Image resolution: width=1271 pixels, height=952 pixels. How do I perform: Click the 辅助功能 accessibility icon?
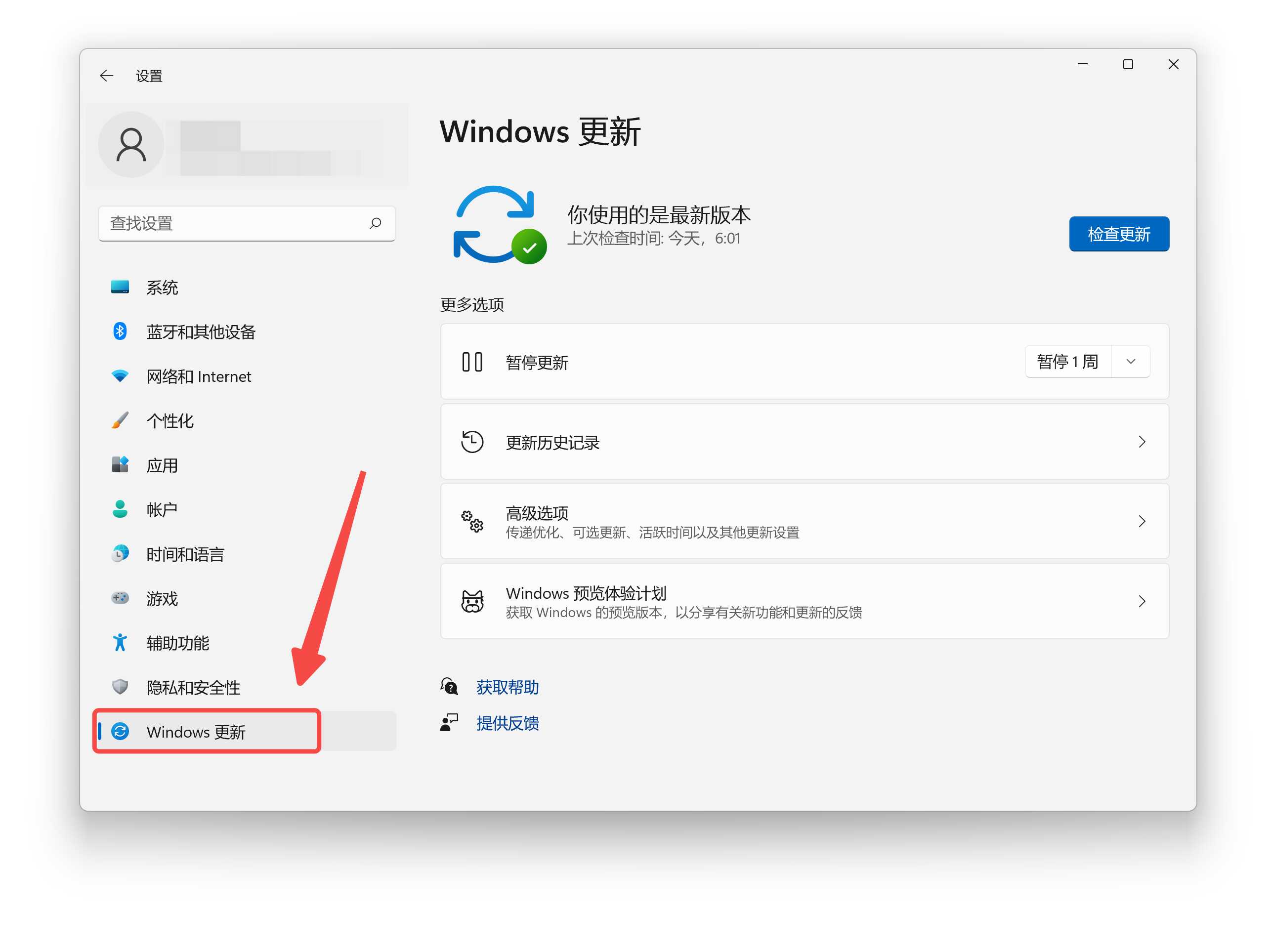point(120,642)
